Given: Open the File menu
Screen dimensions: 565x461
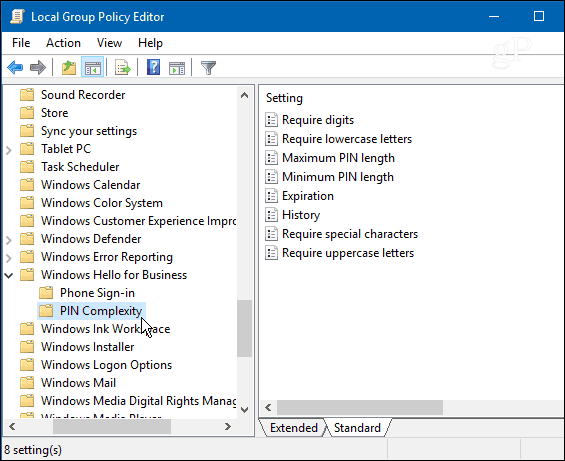Looking at the screenshot, I should (21, 43).
